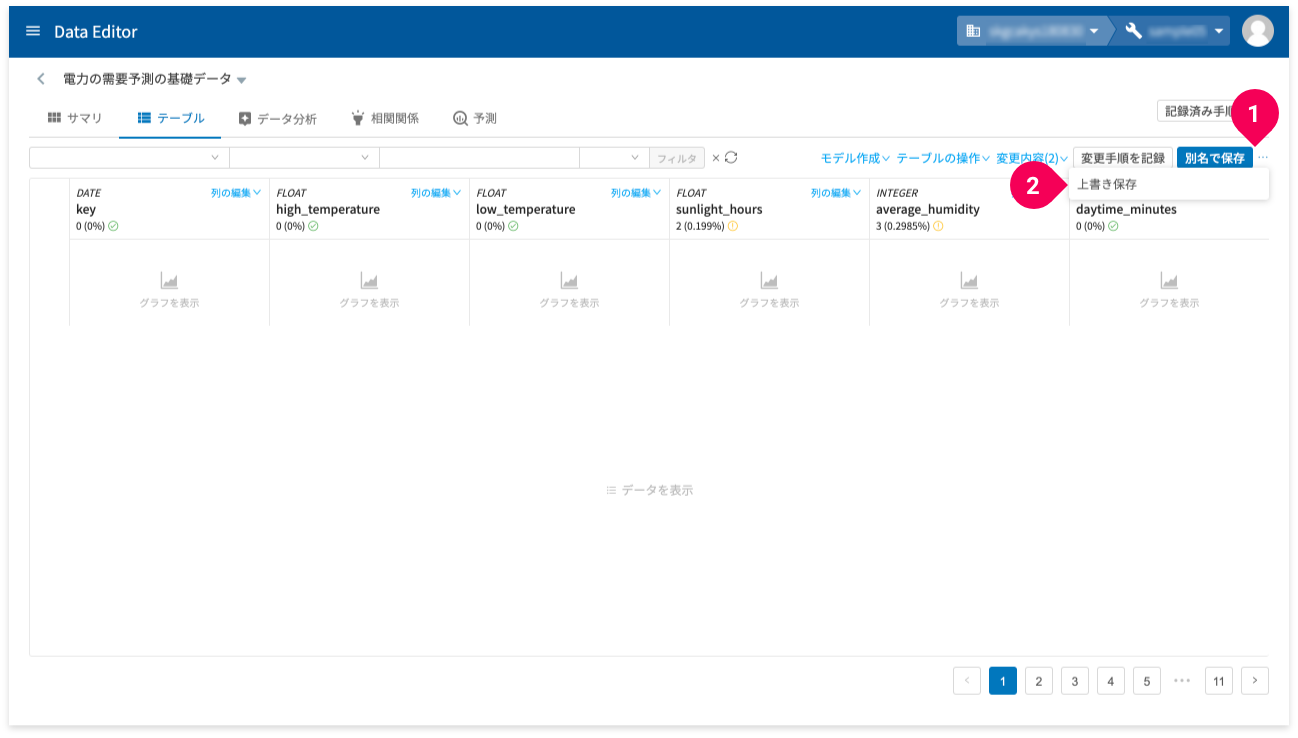Click the user avatar icon
The width and height of the screenshot is (1298, 738).
(x=1257, y=31)
